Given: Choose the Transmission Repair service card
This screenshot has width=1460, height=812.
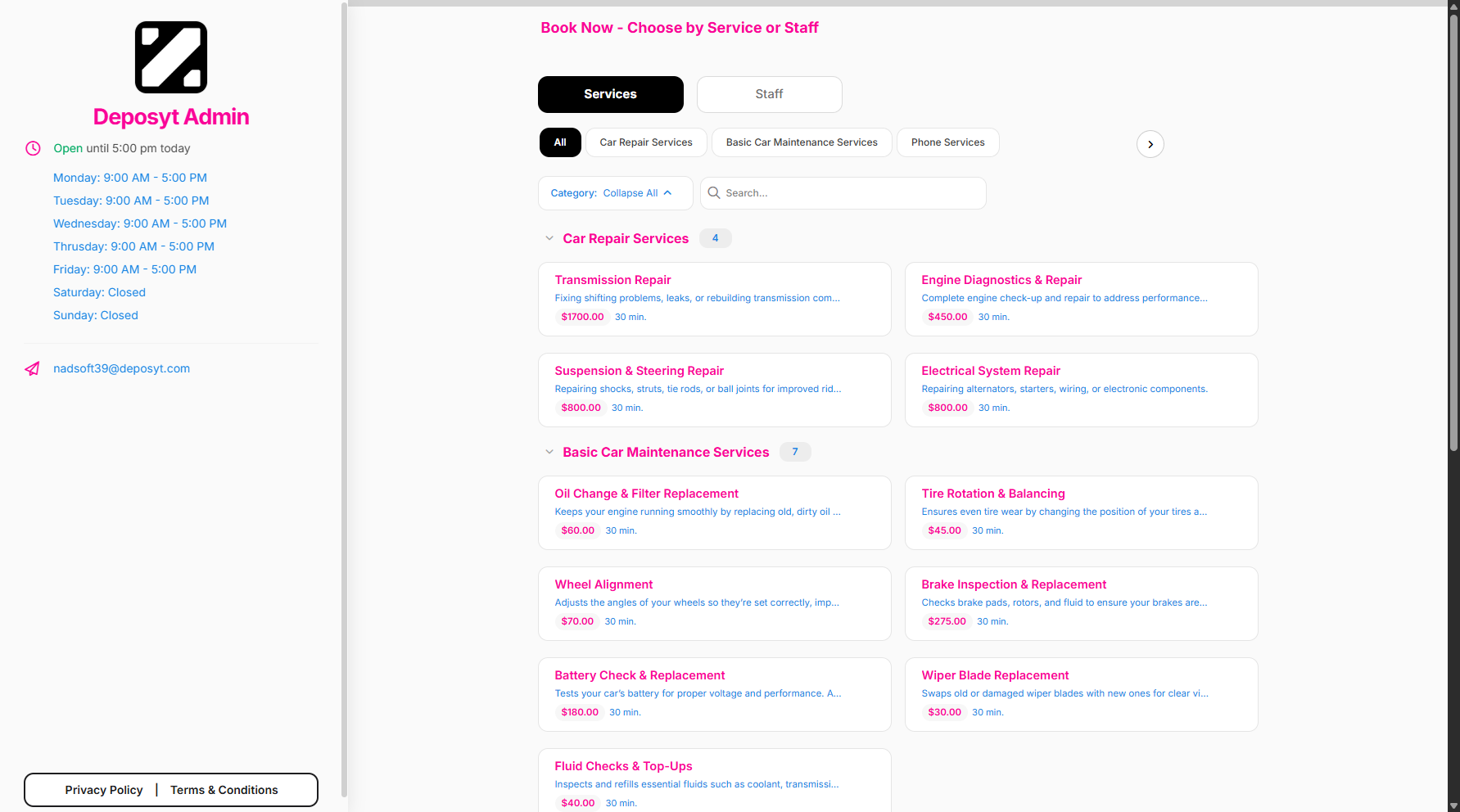Looking at the screenshot, I should click(715, 299).
